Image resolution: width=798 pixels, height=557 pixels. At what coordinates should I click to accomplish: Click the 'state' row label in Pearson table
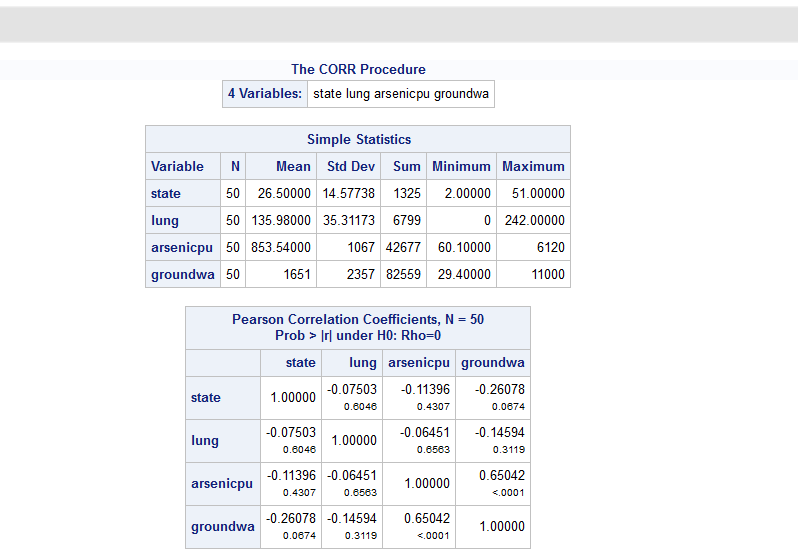click(223, 398)
